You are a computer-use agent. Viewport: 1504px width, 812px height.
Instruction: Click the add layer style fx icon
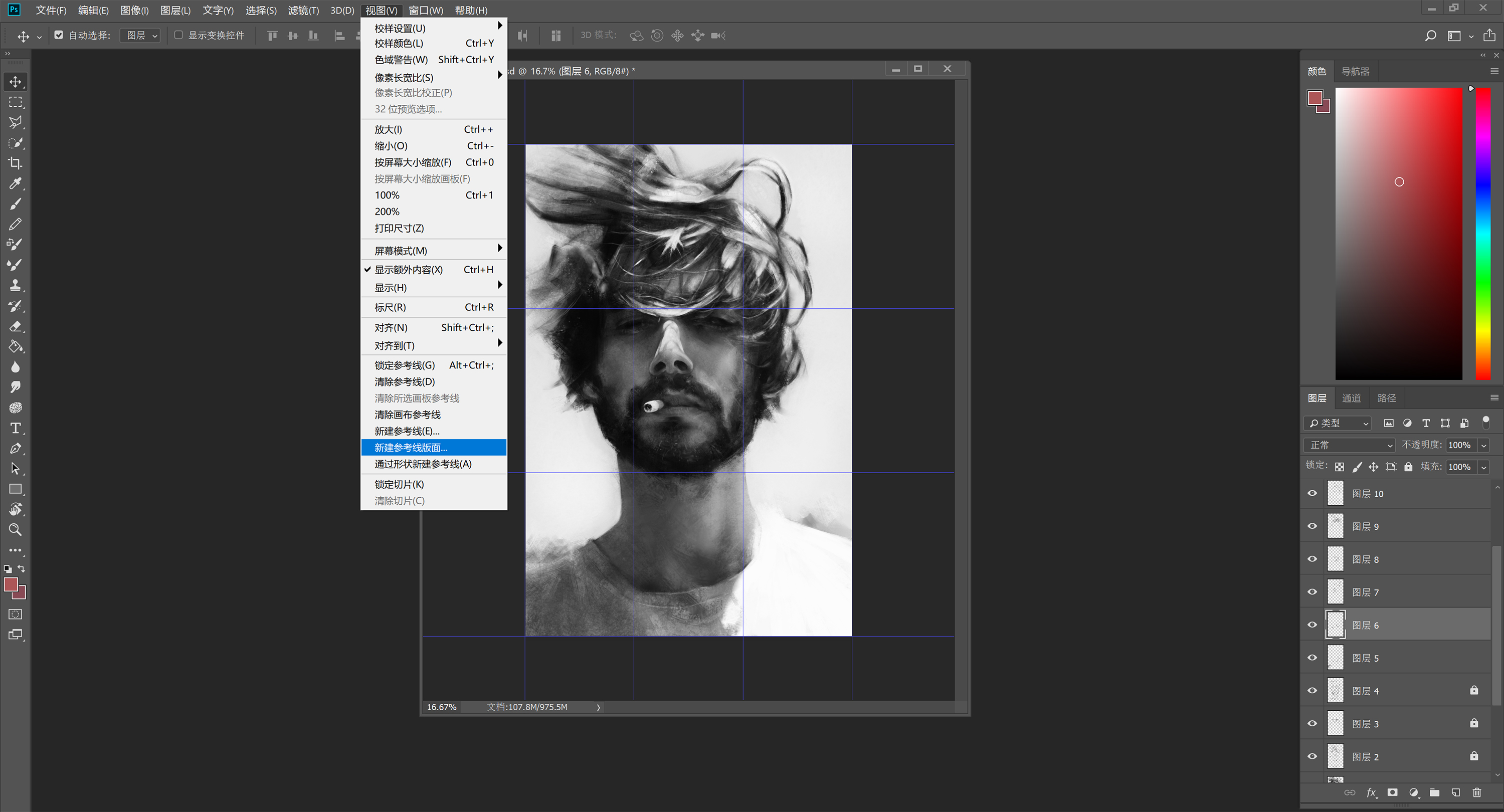[1372, 792]
